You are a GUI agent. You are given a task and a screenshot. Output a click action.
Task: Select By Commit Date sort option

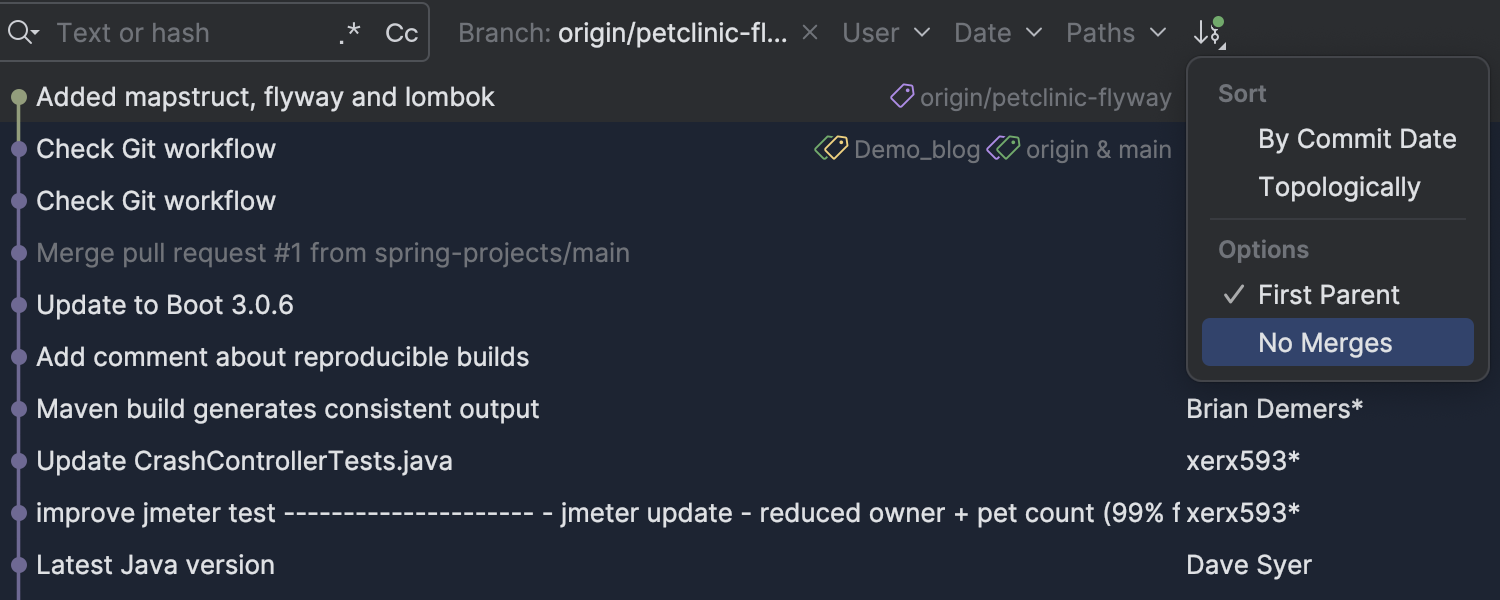pyautogui.click(x=1356, y=139)
